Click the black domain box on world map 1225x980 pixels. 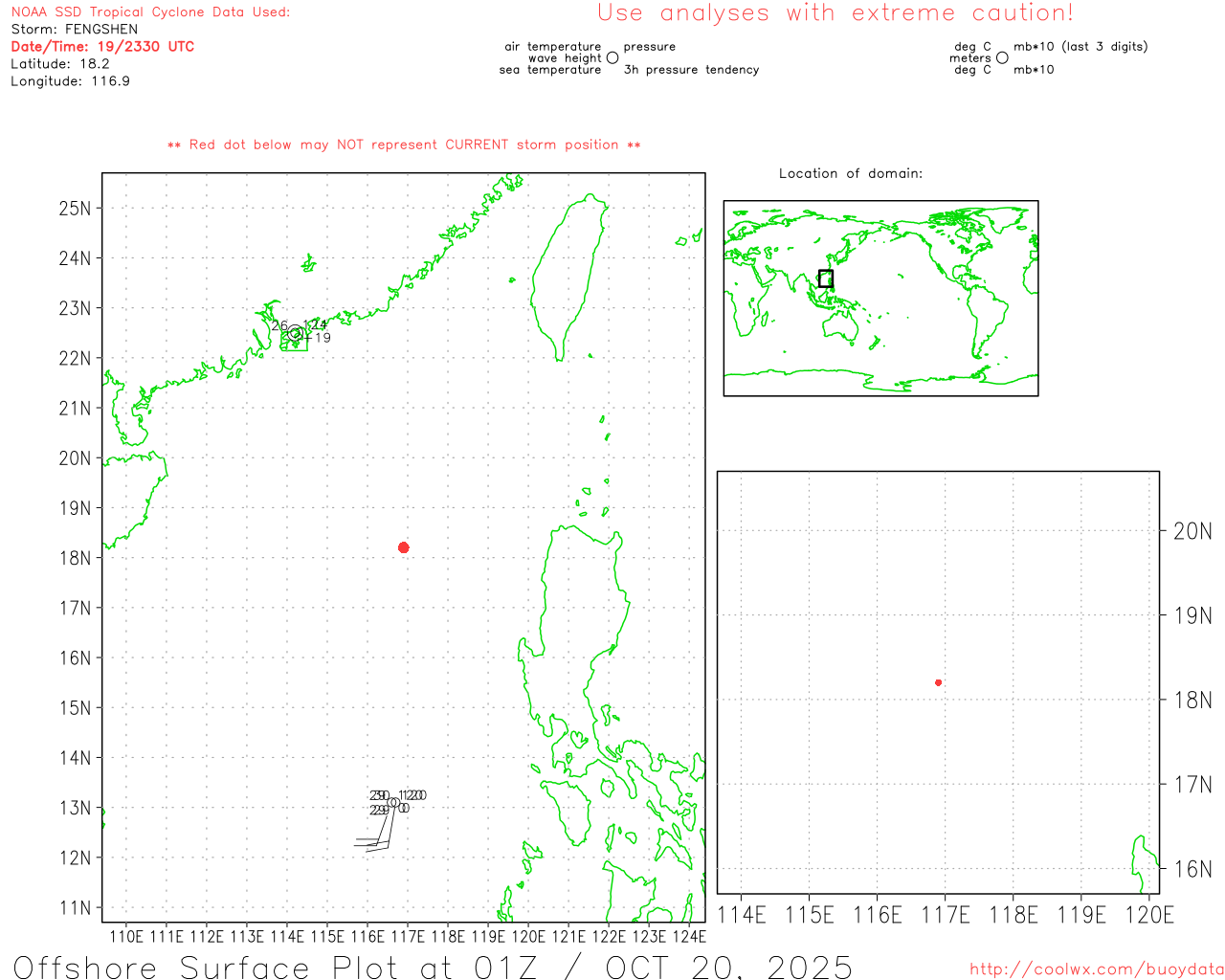[x=826, y=278]
